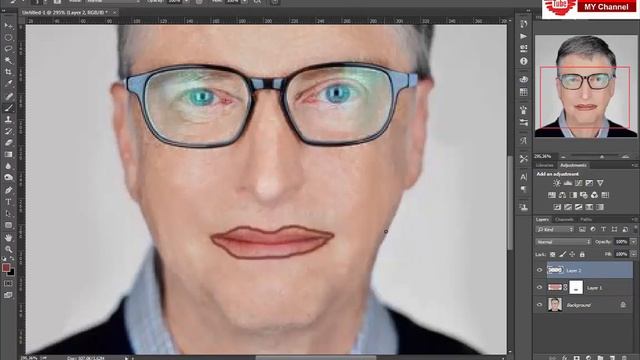This screenshot has width=640, height=360.
Task: Select the Blur tool
Action: [8, 166]
